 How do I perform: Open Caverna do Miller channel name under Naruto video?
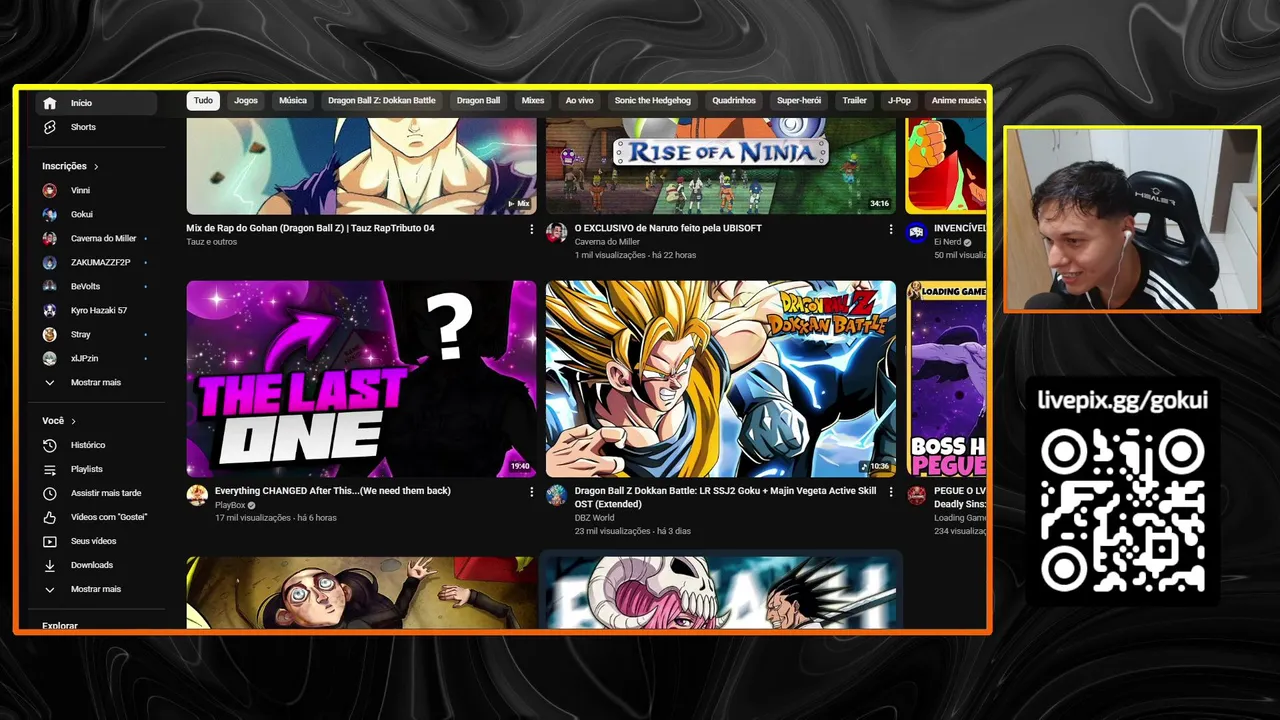click(x=607, y=242)
